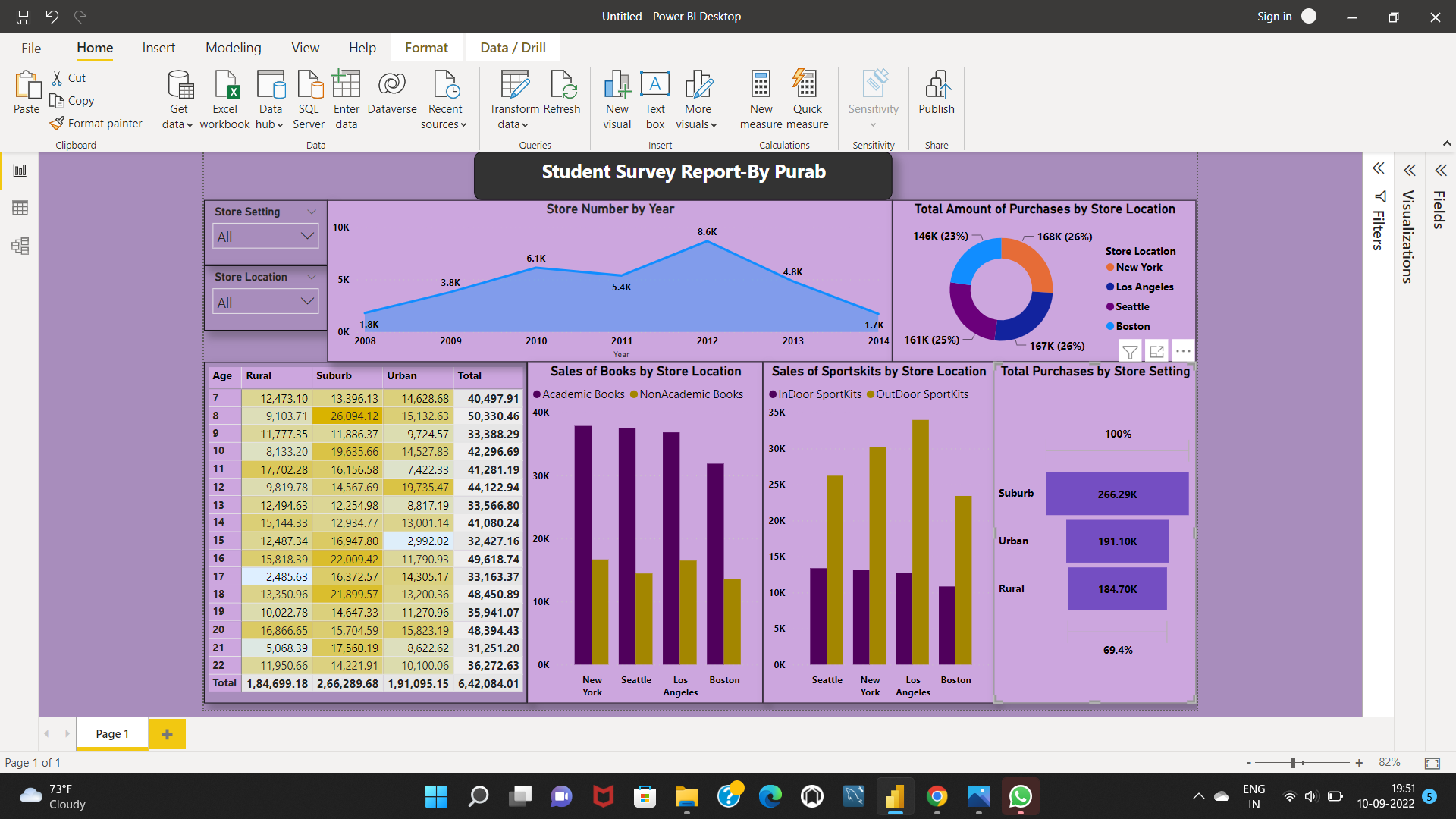Switch to the Format ribbon tab

(426, 47)
